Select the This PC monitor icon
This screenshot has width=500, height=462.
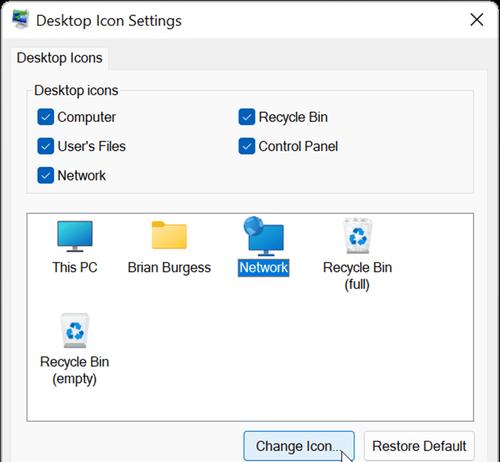point(75,236)
